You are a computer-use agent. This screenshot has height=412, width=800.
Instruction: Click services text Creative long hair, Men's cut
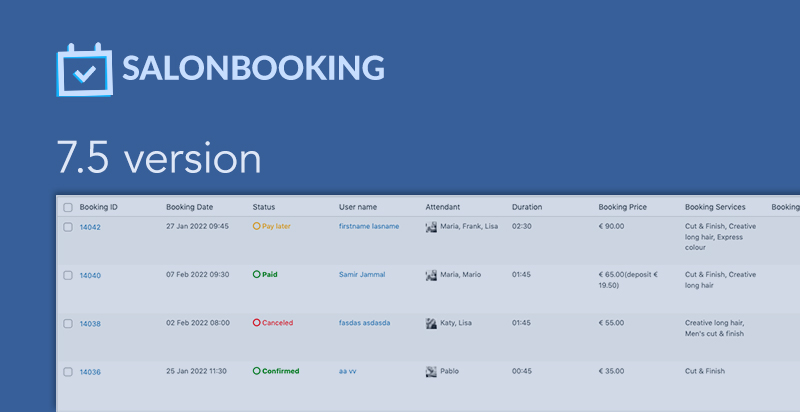(714, 328)
